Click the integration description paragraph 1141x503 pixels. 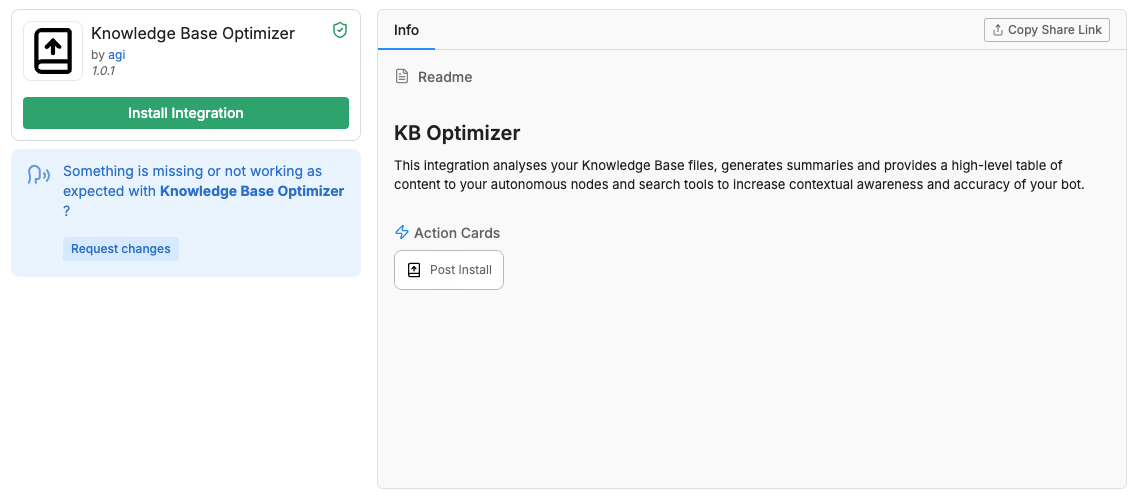(739, 175)
